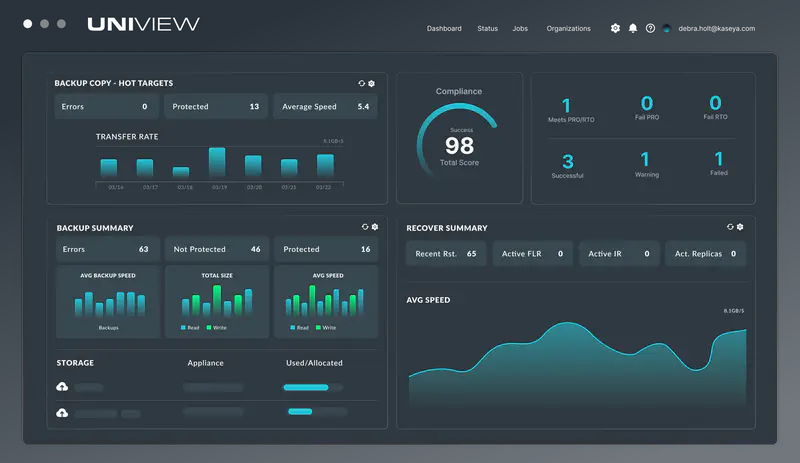Screen dimensions: 800x463
Task: Refresh the Recover Summary panel
Action: tap(730, 227)
